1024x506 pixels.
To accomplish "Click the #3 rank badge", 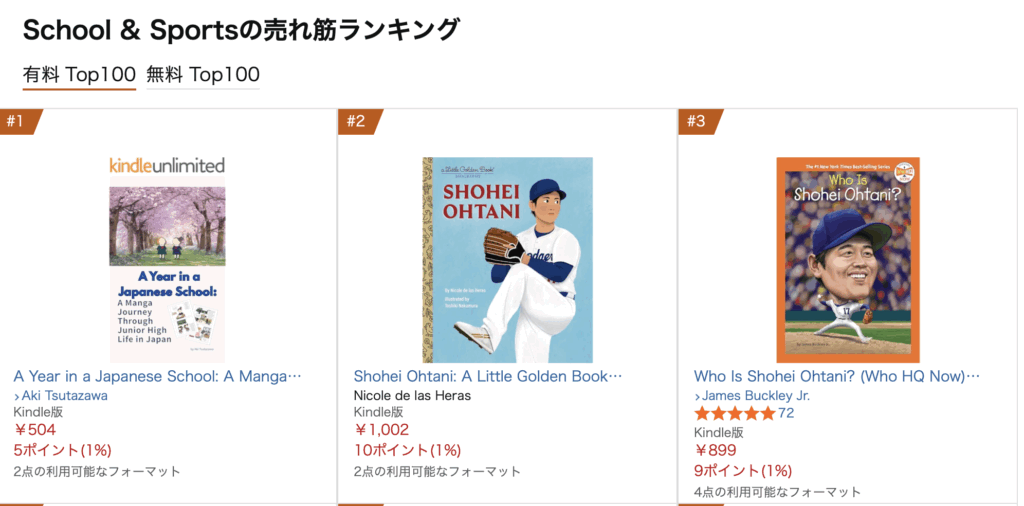I will pyautogui.click(x=698, y=122).
